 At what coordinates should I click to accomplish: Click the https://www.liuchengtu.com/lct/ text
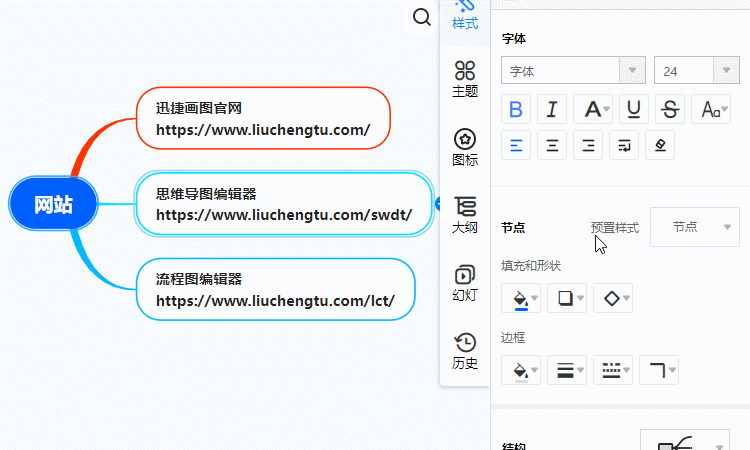(x=275, y=301)
